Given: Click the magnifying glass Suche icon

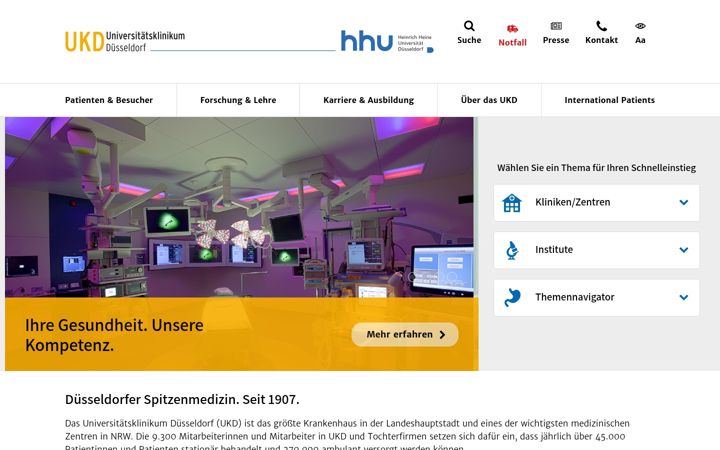Looking at the screenshot, I should click(x=469, y=26).
